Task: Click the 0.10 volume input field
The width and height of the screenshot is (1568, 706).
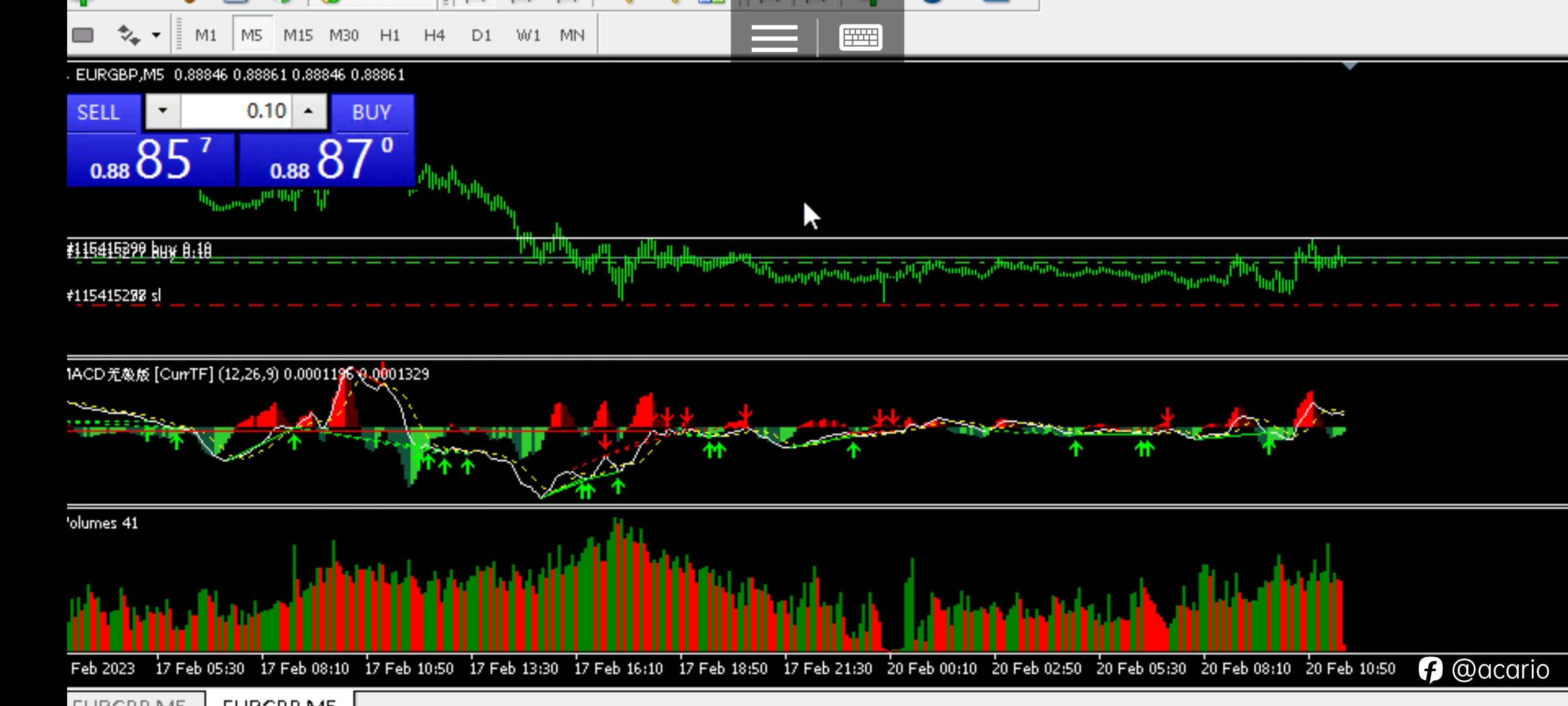Action: [x=236, y=111]
